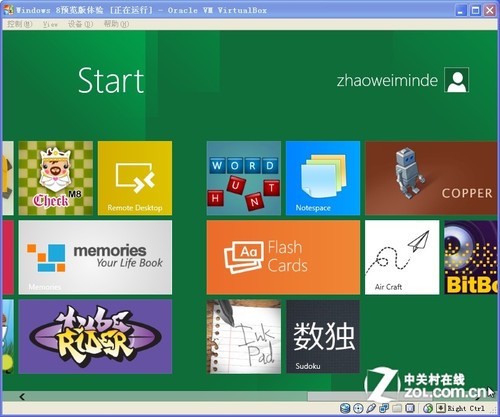500x417 pixels.
Task: Click the VirtualBox shared folders status icon
Action: pyautogui.click(x=397, y=408)
